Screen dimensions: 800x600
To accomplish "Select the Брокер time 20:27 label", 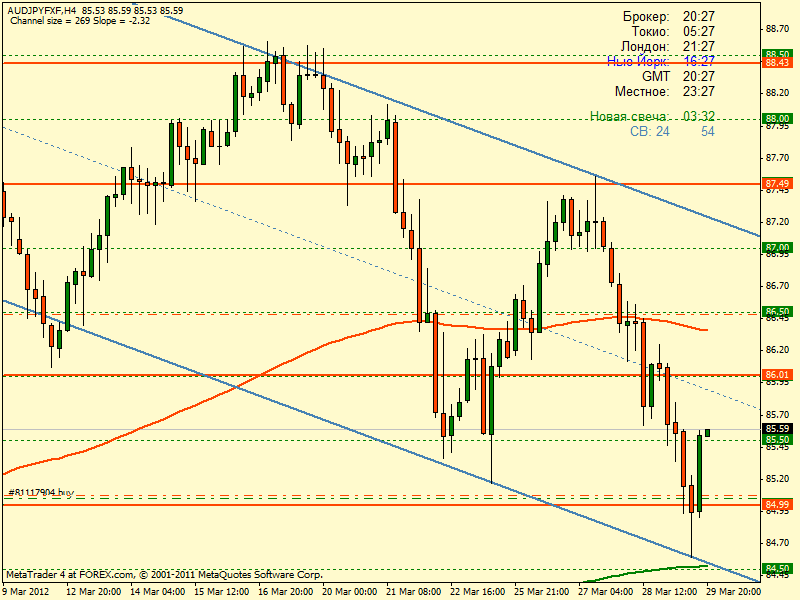I will [669, 16].
